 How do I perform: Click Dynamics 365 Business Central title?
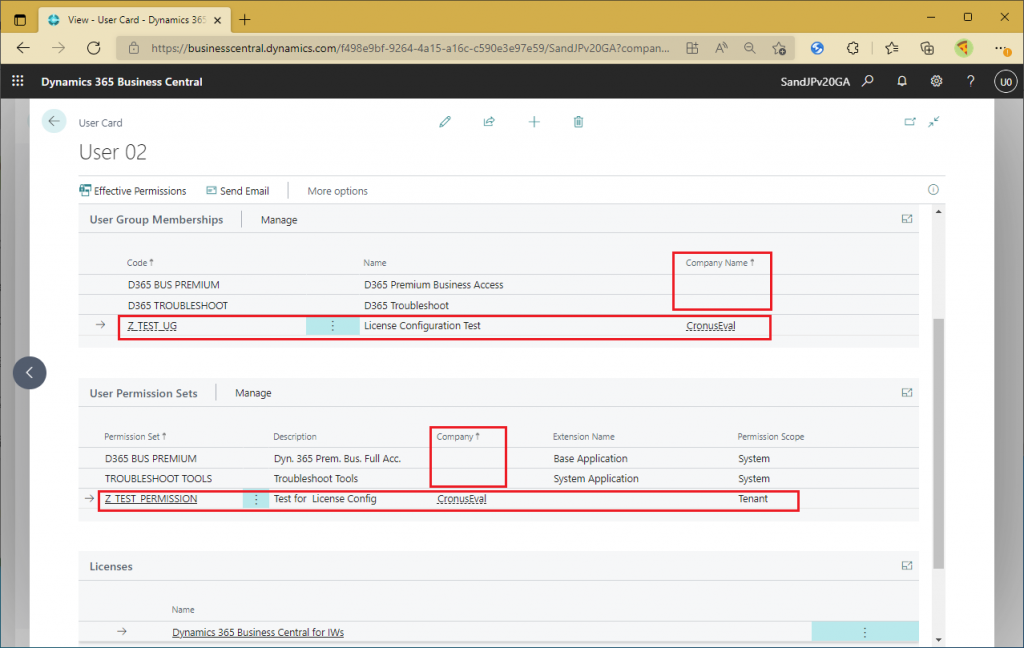(121, 82)
